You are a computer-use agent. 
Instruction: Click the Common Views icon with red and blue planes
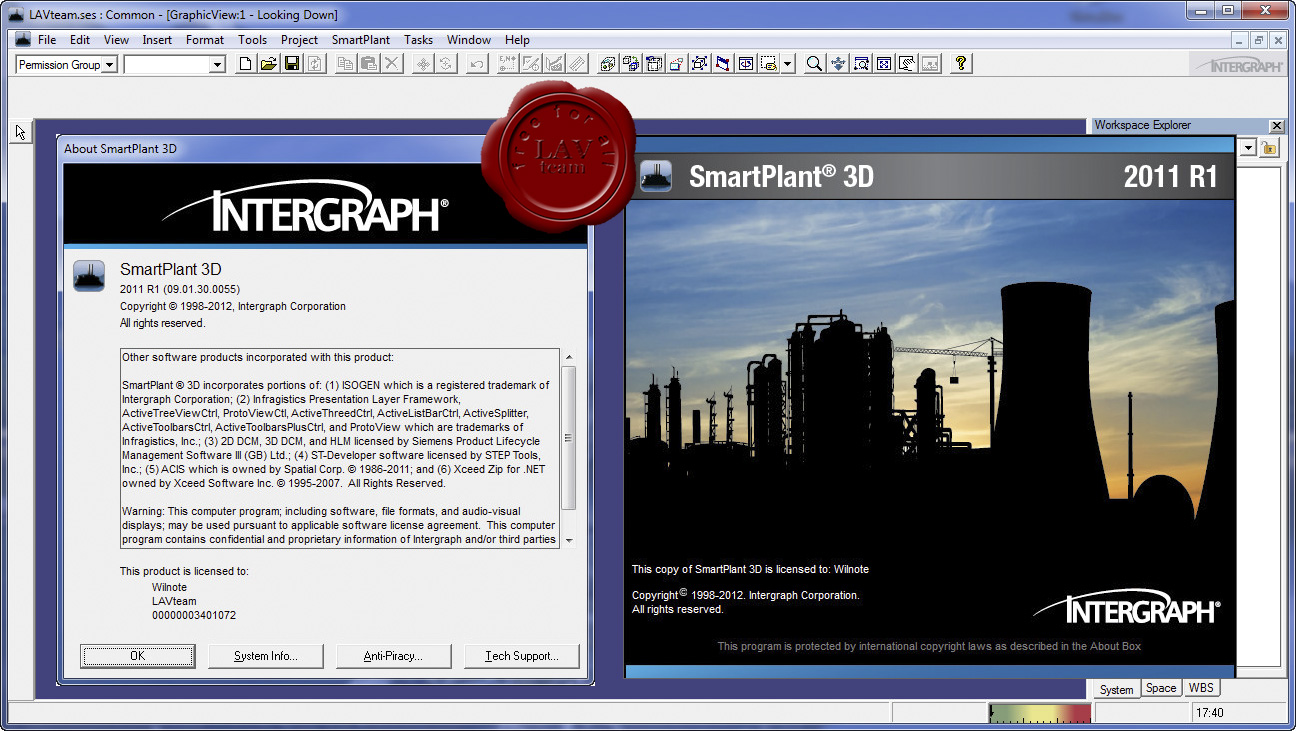point(723,64)
